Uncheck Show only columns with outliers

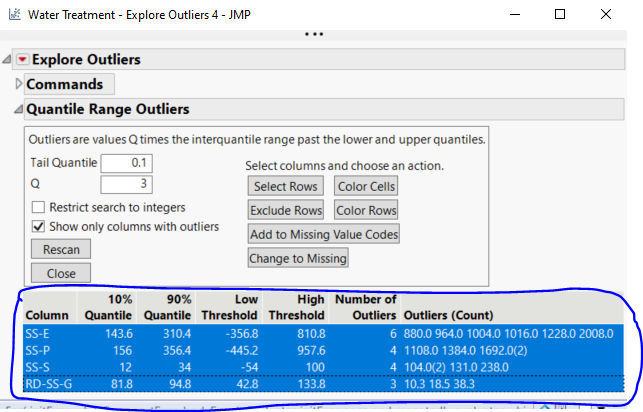39,227
